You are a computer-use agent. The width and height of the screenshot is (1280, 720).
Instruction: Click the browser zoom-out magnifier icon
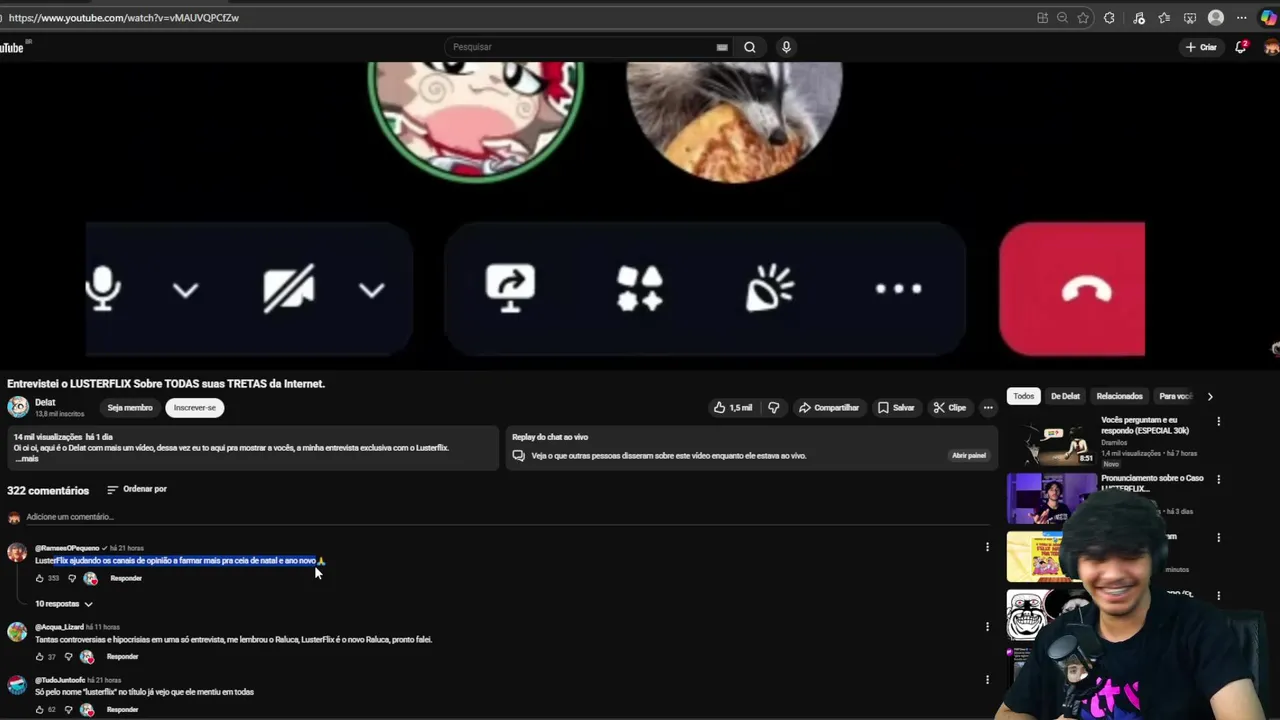pyautogui.click(x=1062, y=18)
